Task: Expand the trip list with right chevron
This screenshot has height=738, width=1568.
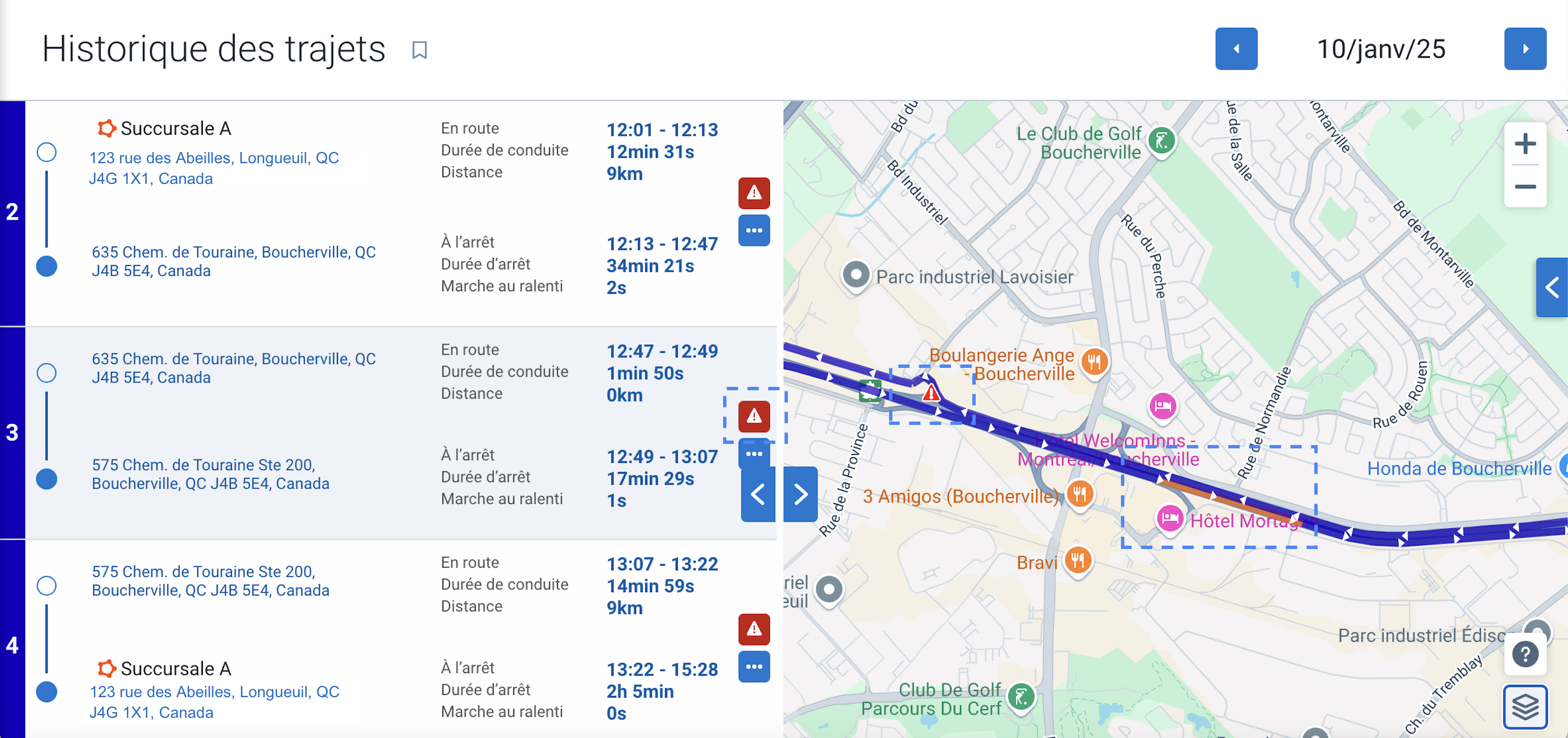Action: pos(800,494)
